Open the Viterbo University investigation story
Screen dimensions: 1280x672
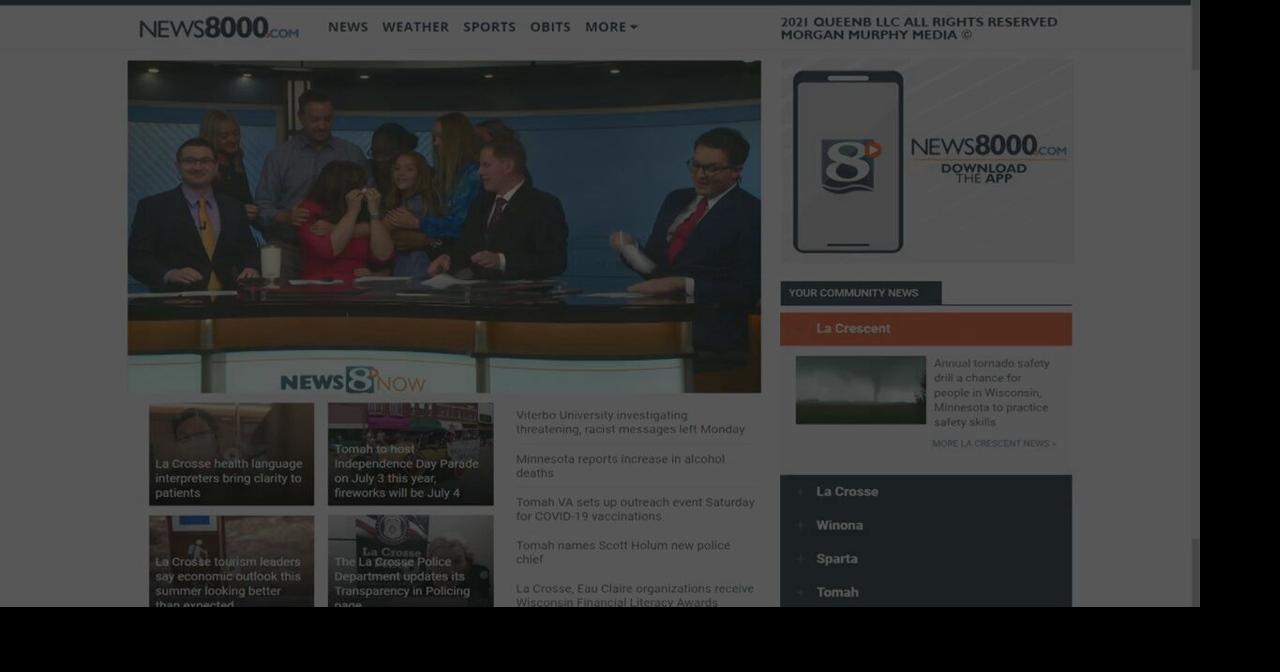point(630,422)
